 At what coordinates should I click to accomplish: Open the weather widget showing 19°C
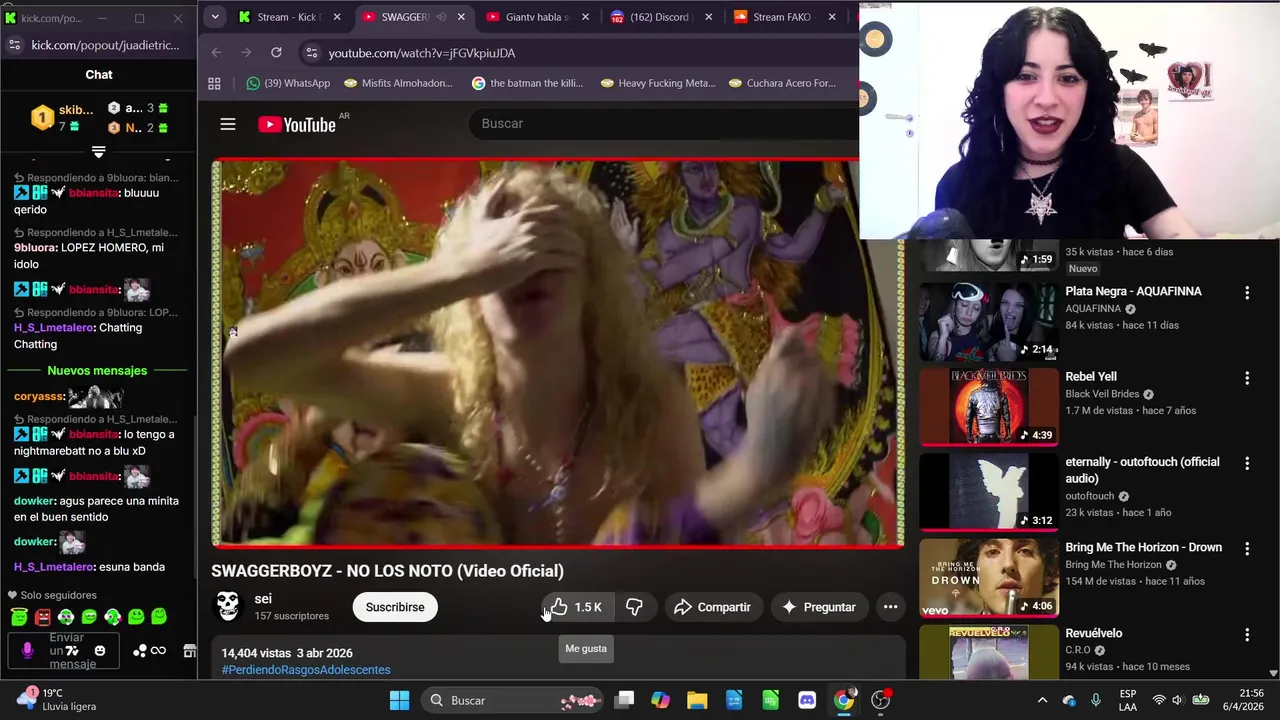[57, 699]
